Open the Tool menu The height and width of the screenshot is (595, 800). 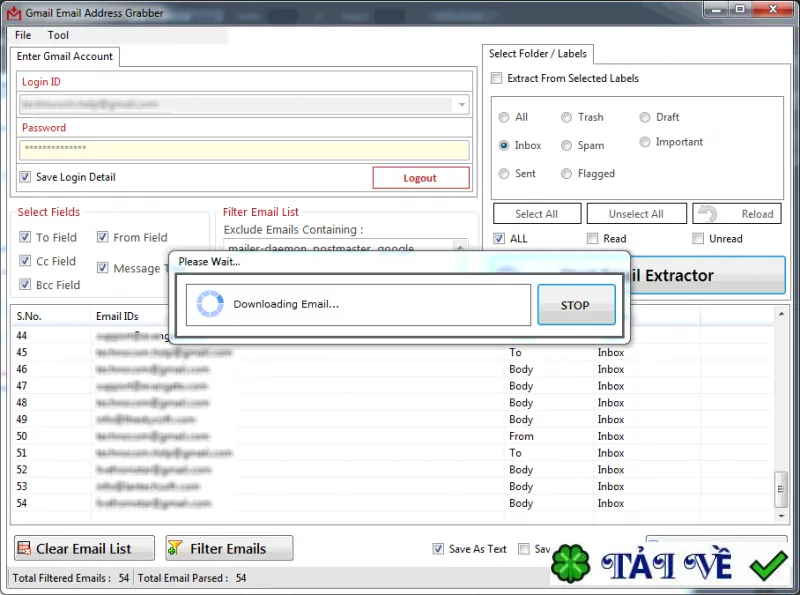coord(58,35)
